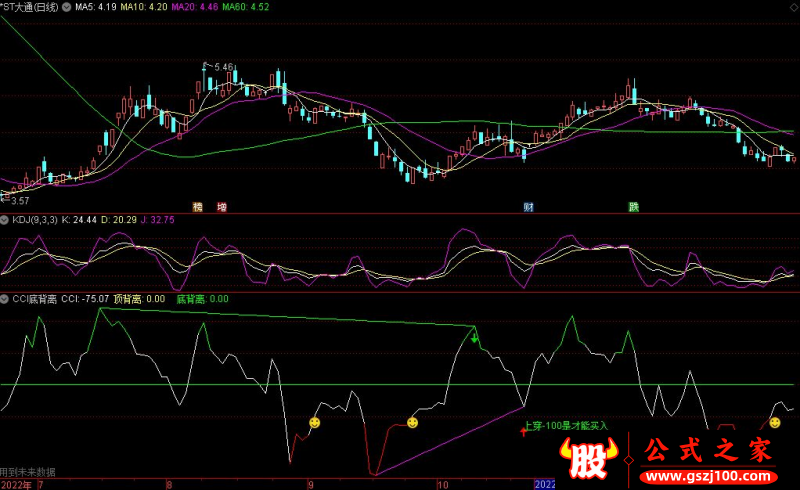Click the 上穿-100是才能买入 annotation text
The height and width of the screenshot is (490, 800).
[566, 426]
